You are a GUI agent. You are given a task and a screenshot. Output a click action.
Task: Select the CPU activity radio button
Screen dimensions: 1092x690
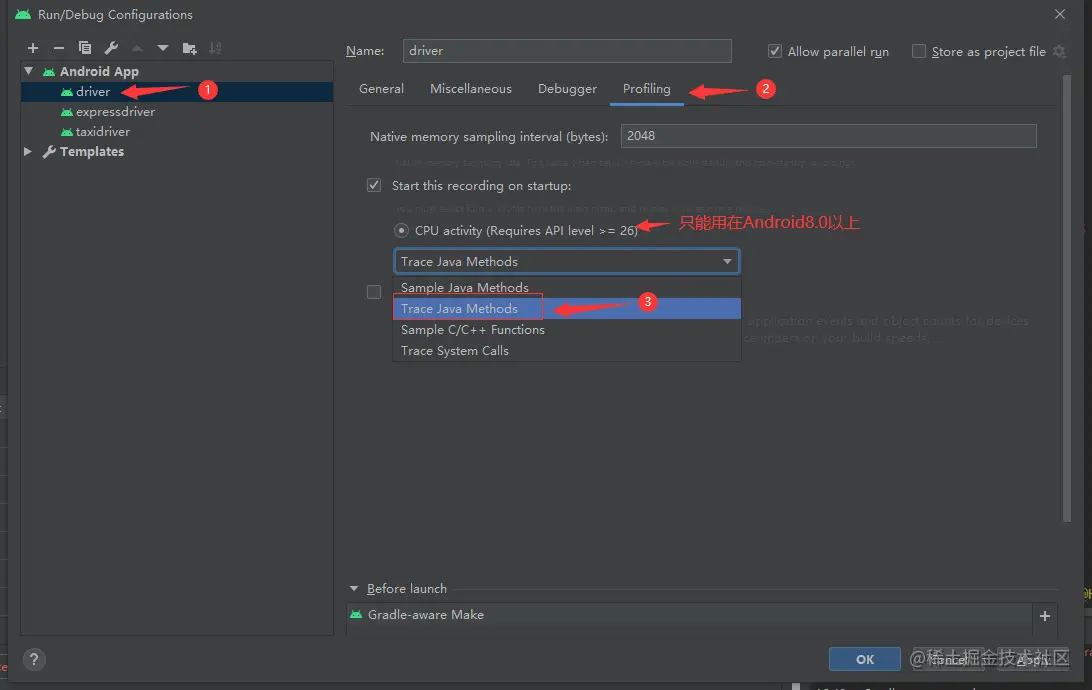pyautogui.click(x=401, y=230)
